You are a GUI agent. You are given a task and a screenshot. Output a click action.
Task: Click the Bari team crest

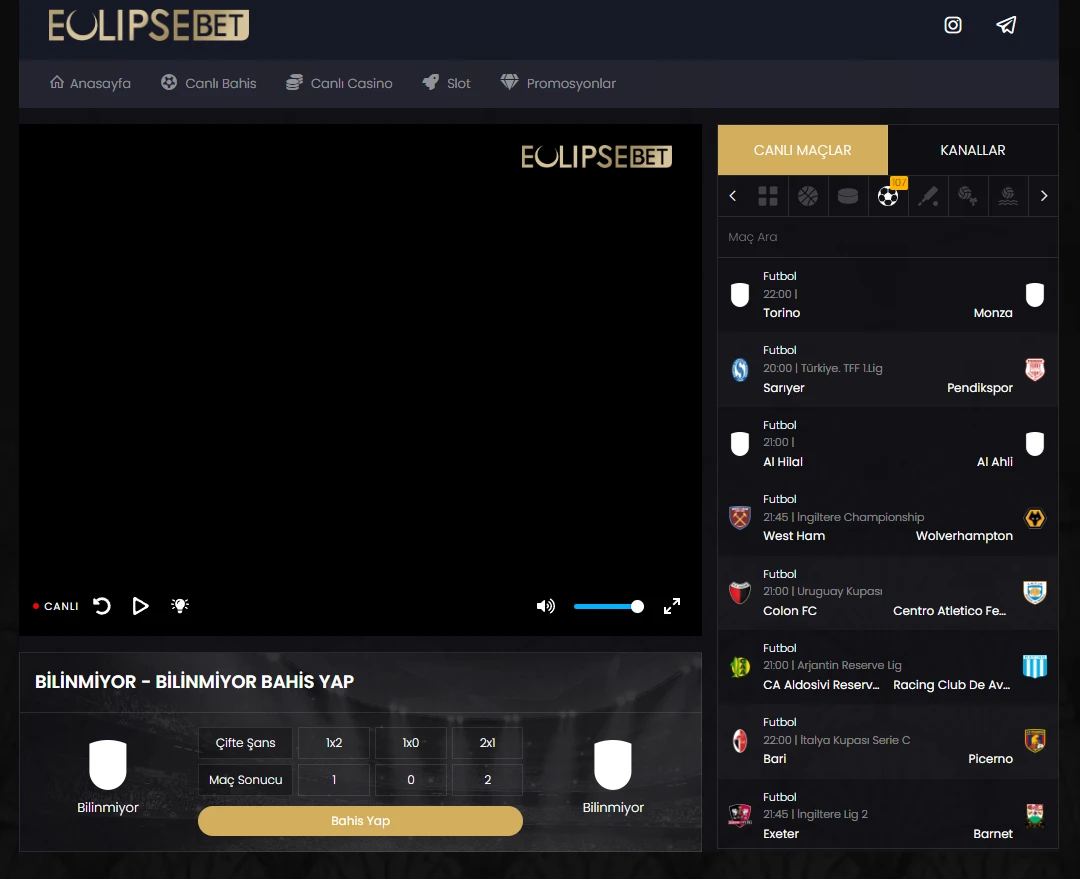click(740, 741)
